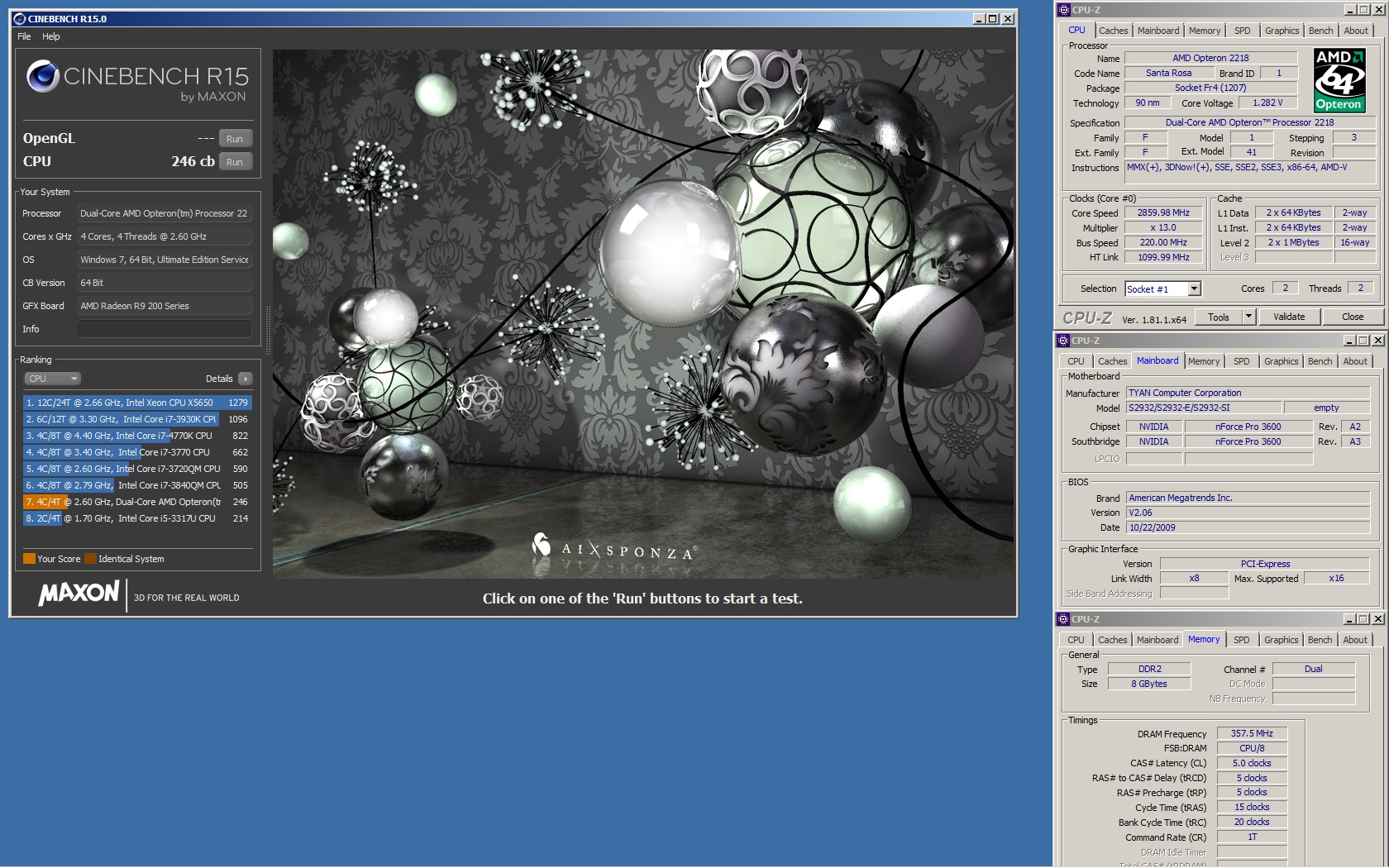Click the MAXON logo
Image resolution: width=1389 pixels, height=868 pixels.
pos(79,593)
